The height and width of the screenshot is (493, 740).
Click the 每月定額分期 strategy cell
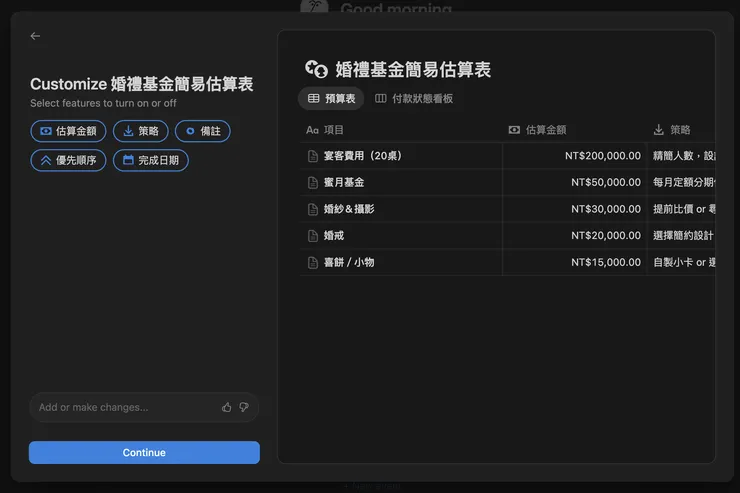tap(681, 182)
